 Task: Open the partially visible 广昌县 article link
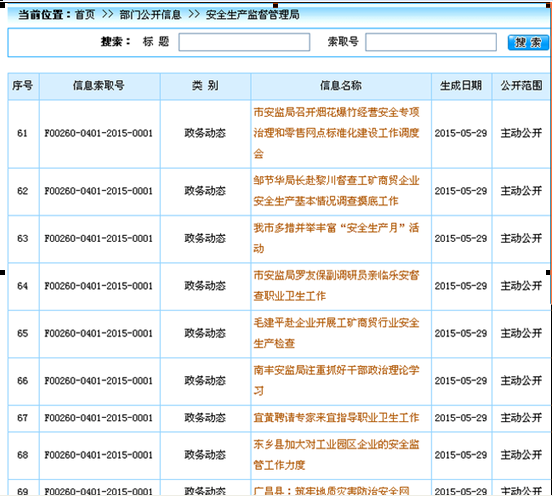click(x=331, y=491)
